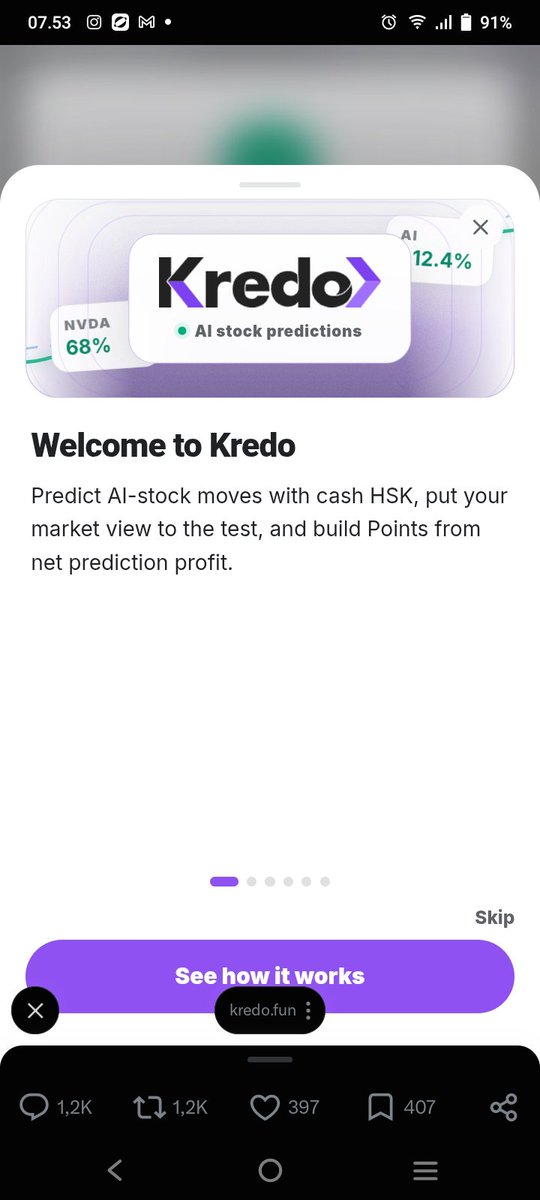Close the in-app browser with black X
Image resolution: width=540 pixels, height=1200 pixels.
coord(35,1011)
